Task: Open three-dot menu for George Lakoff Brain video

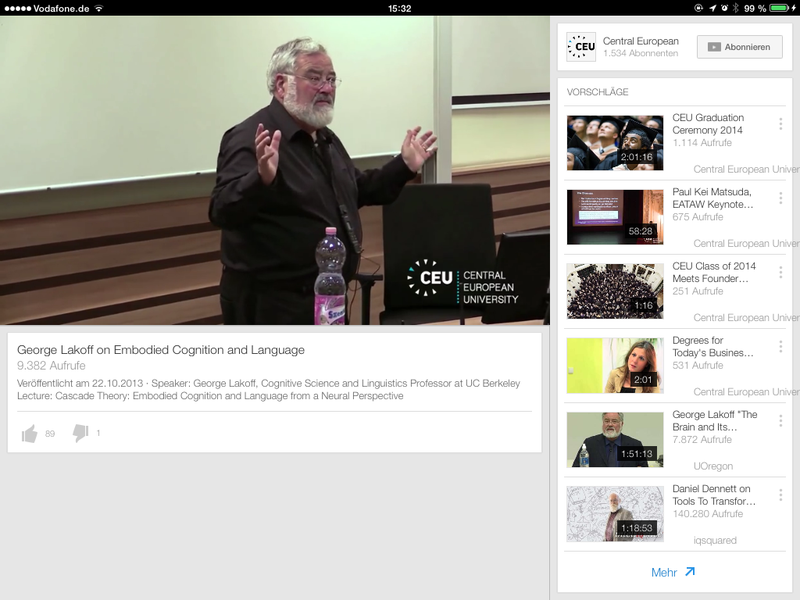Action: (780, 421)
